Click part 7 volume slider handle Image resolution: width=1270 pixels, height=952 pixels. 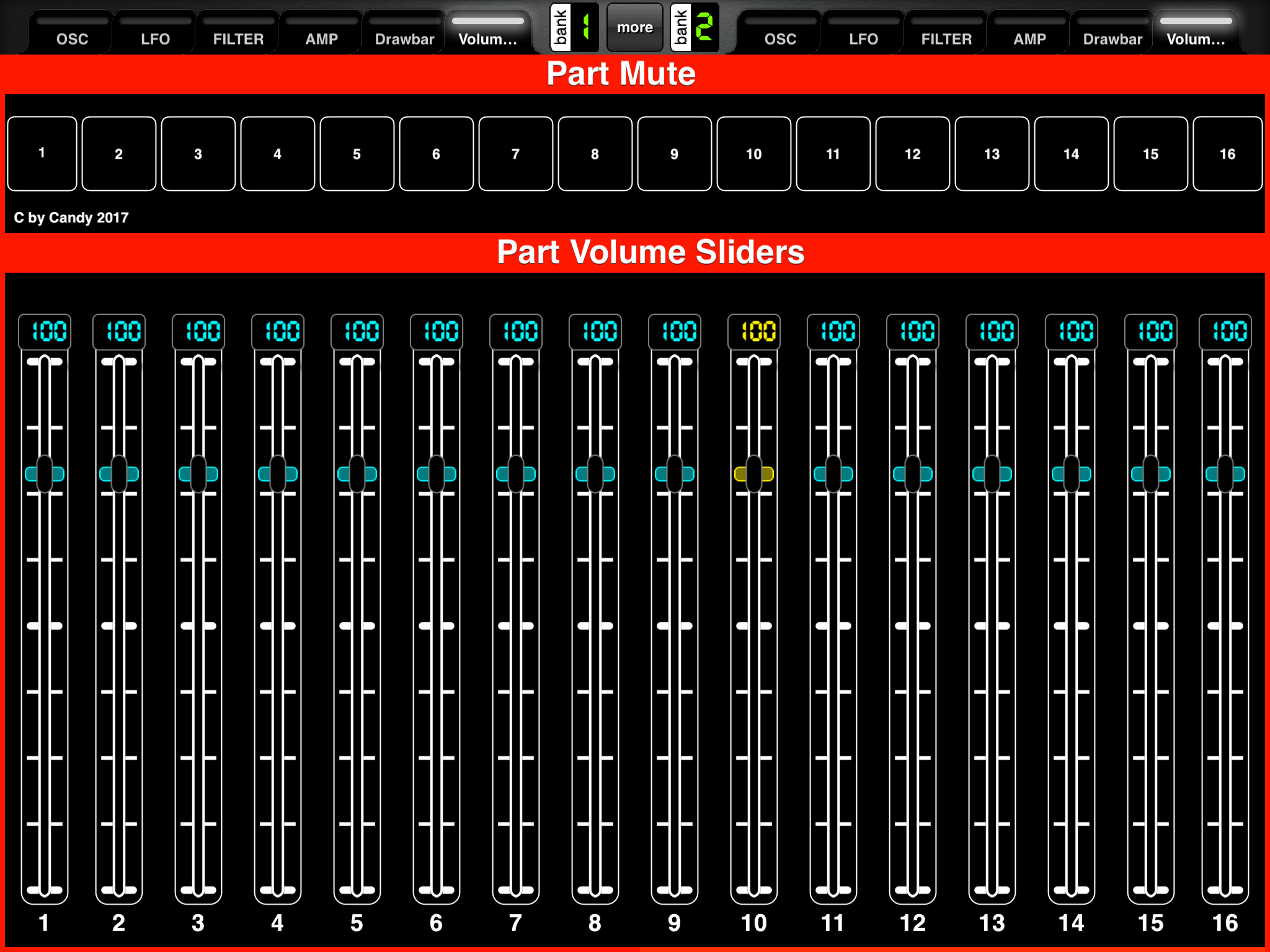click(516, 474)
